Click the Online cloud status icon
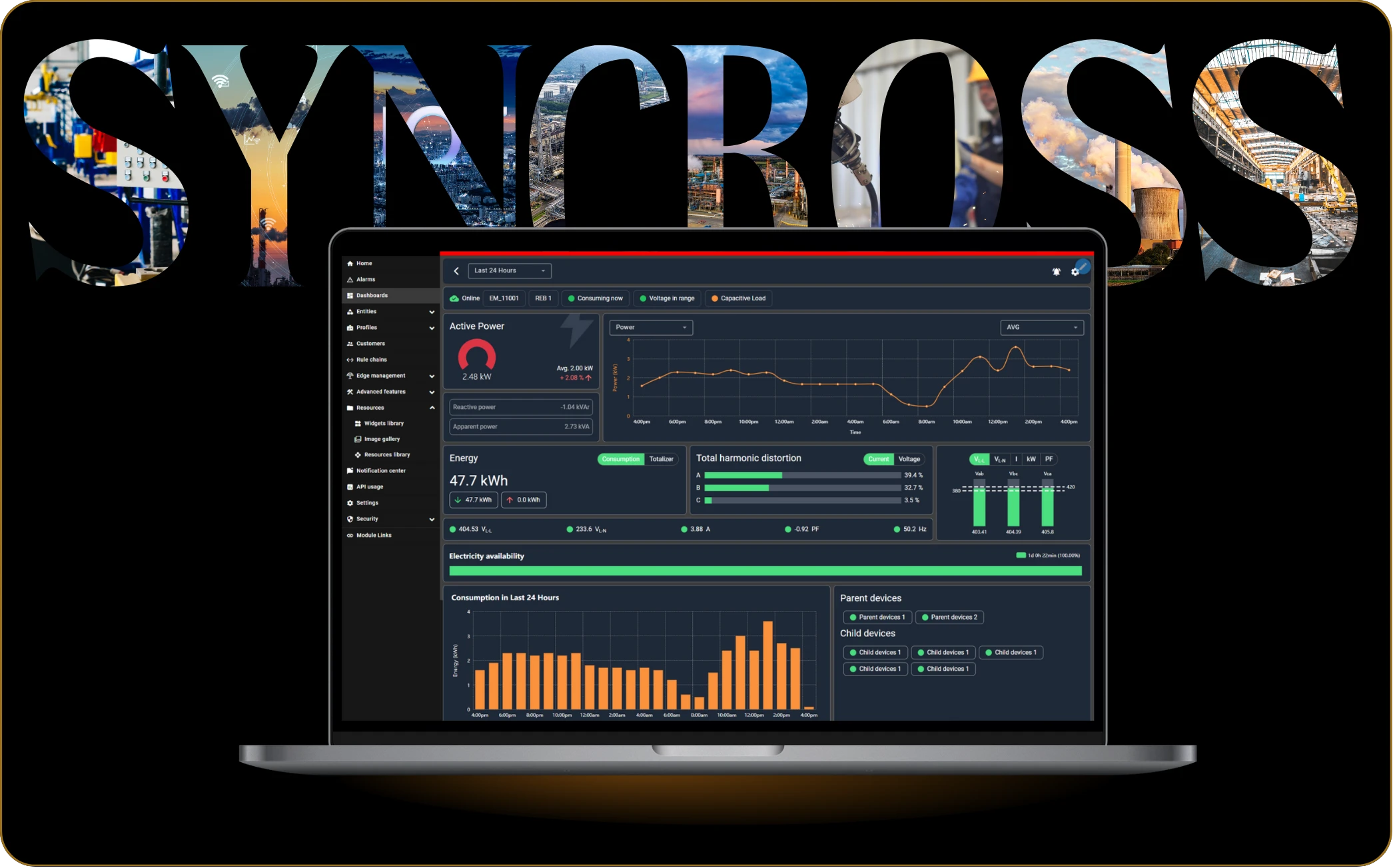The image size is (1393, 868). [454, 298]
